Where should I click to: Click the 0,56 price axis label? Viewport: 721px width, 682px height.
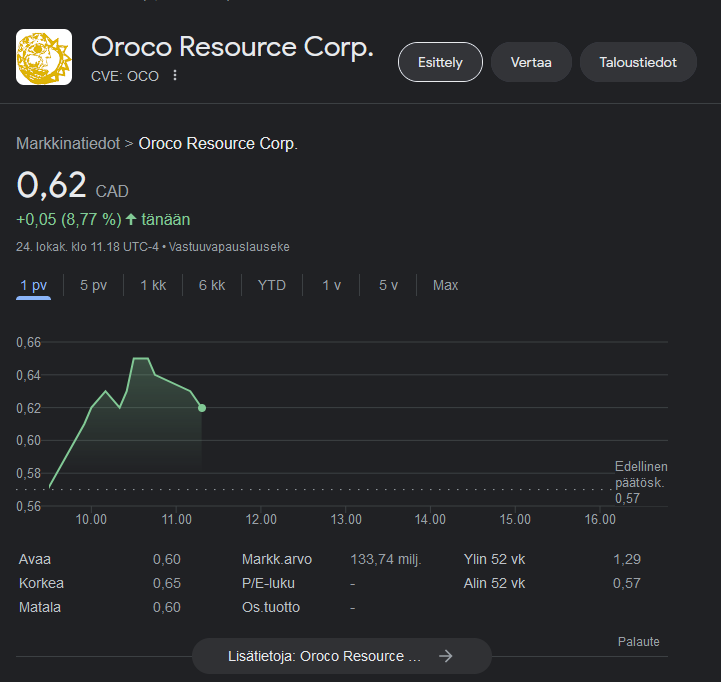29,506
